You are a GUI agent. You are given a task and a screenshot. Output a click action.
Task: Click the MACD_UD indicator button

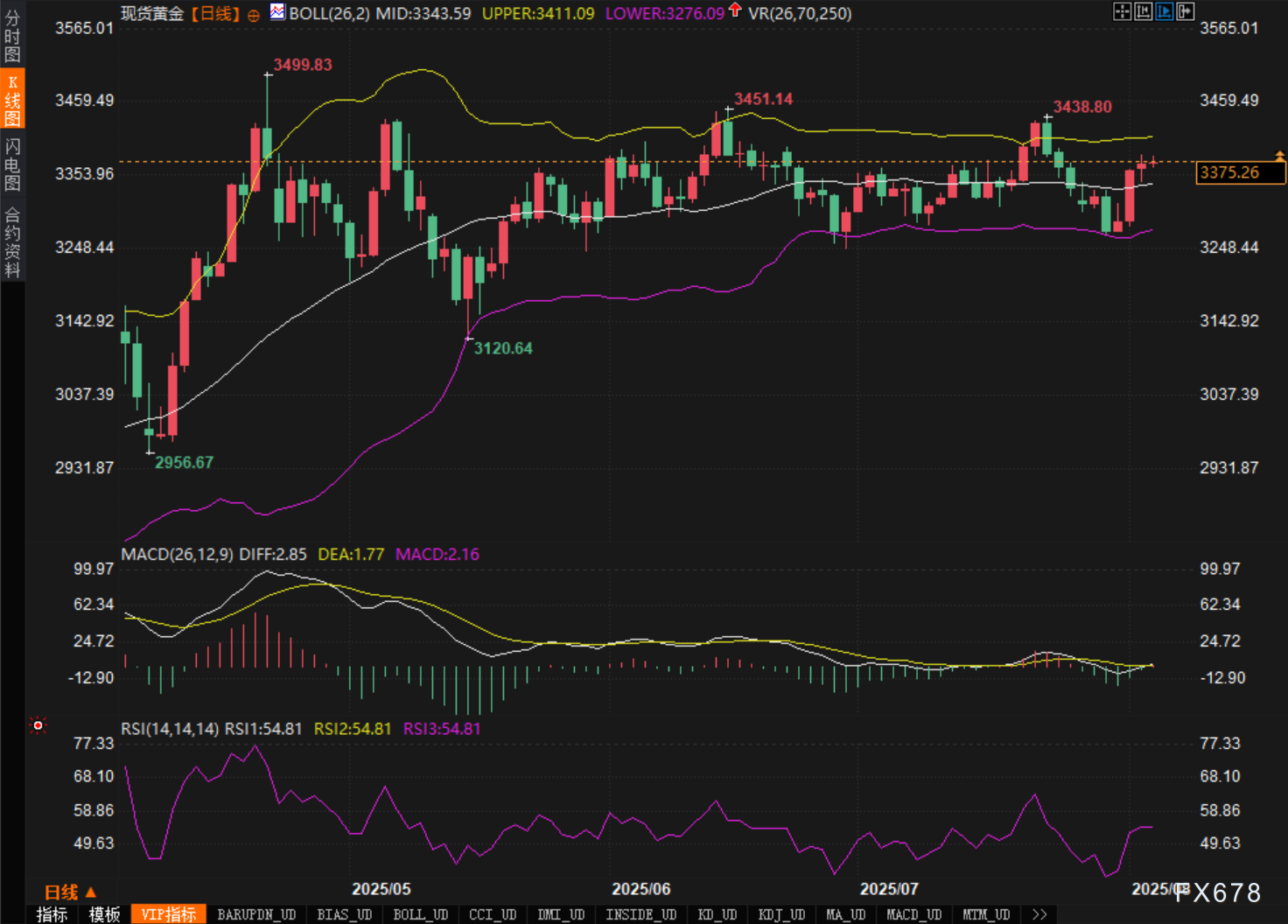(913, 914)
